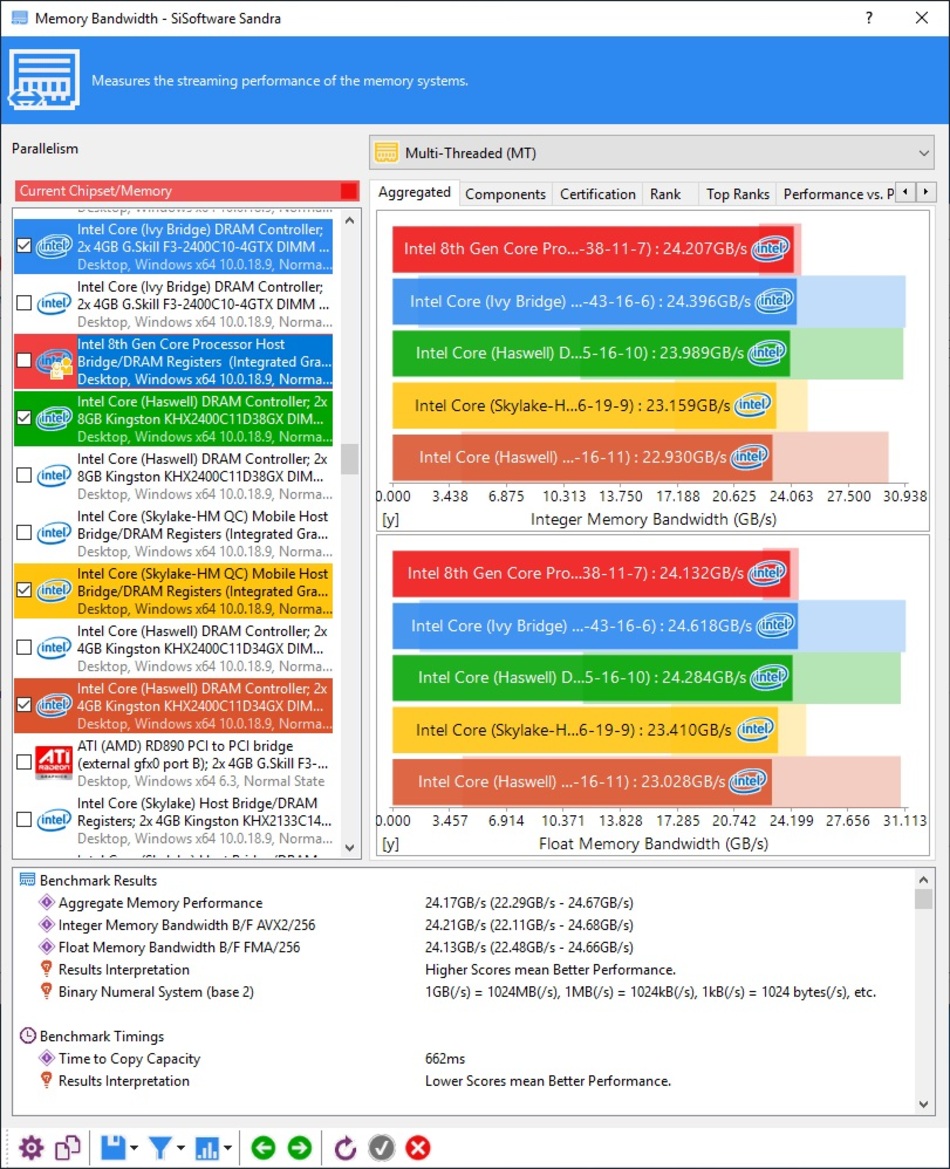Select the green Haswell 23.989GB/s integer bar
Screen dimensions: 950x1169
tap(591, 353)
